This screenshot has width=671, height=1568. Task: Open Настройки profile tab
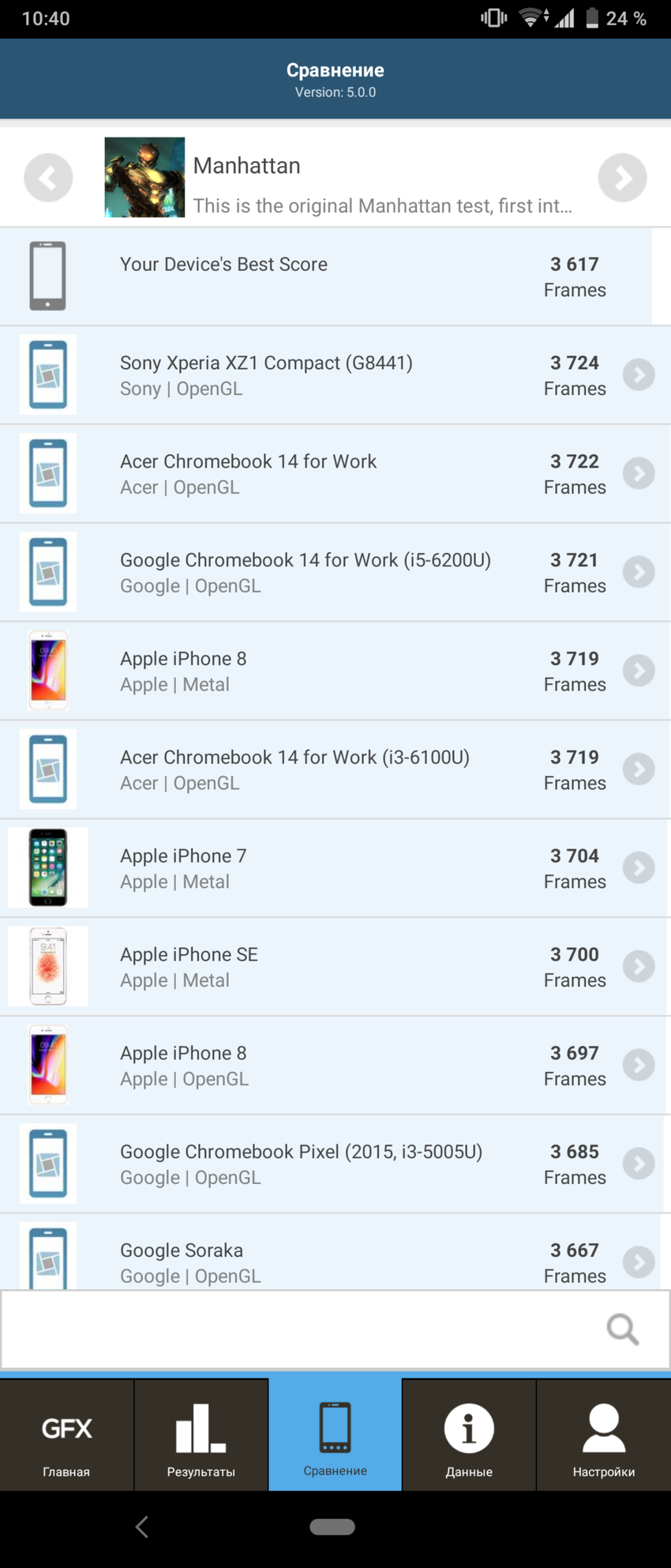tap(604, 1435)
